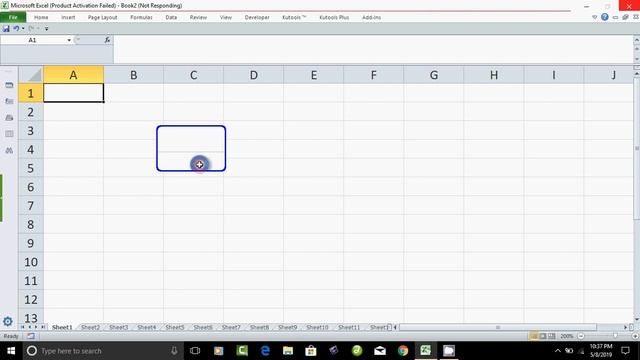Screen dimensions: 640x360
Task: Open the Kutools Plus ribbon tab
Action: click(x=334, y=18)
